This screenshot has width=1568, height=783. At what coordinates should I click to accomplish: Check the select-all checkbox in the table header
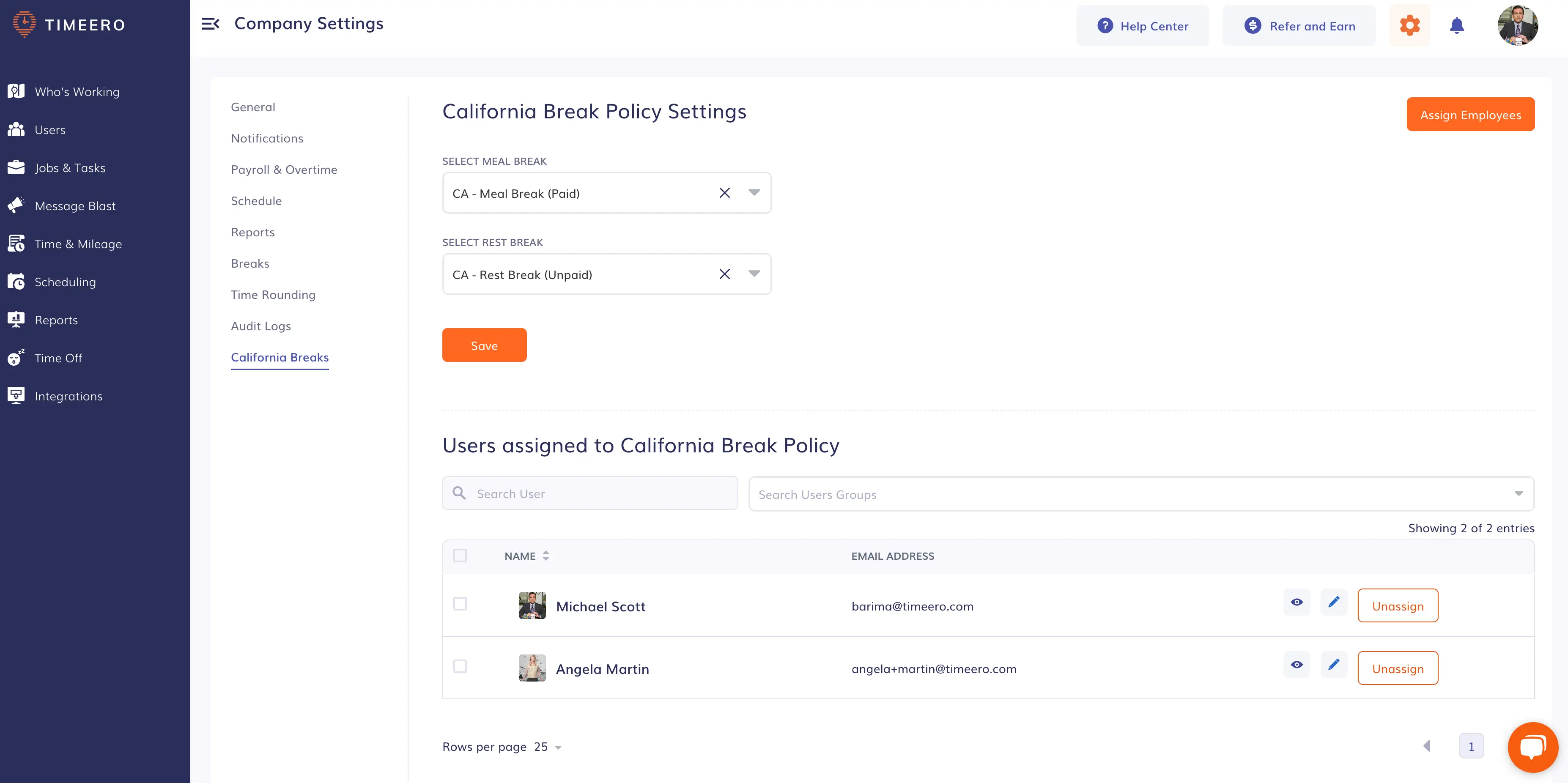point(460,556)
